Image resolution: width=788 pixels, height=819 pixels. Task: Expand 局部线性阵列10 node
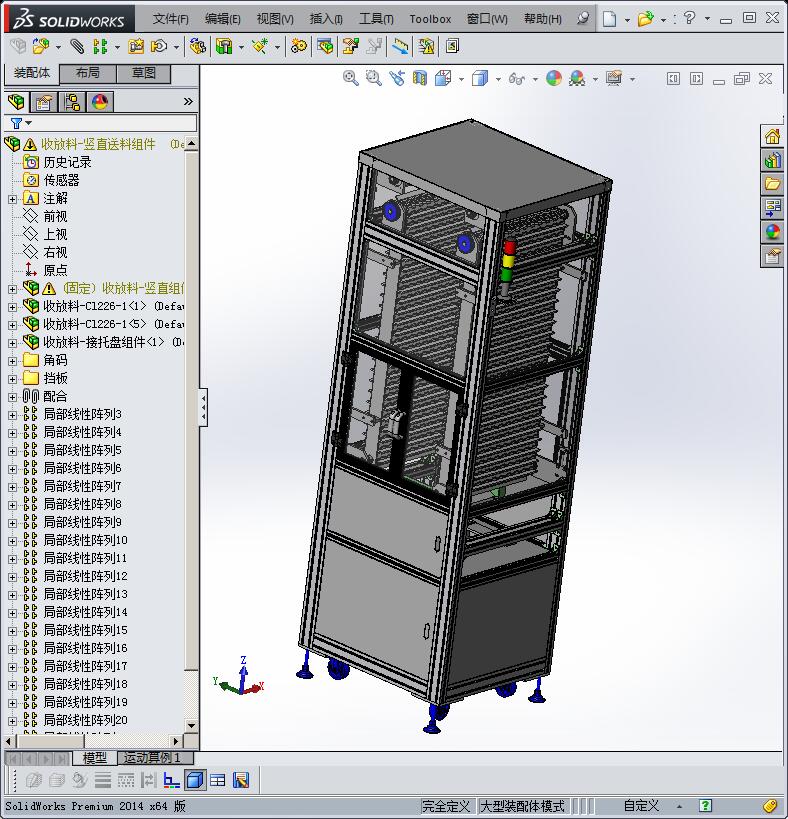(x=13, y=541)
